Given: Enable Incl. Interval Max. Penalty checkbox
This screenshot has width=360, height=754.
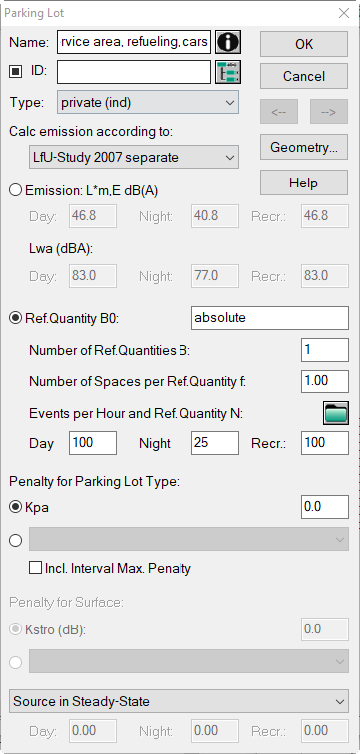Looking at the screenshot, I should coord(36,568).
